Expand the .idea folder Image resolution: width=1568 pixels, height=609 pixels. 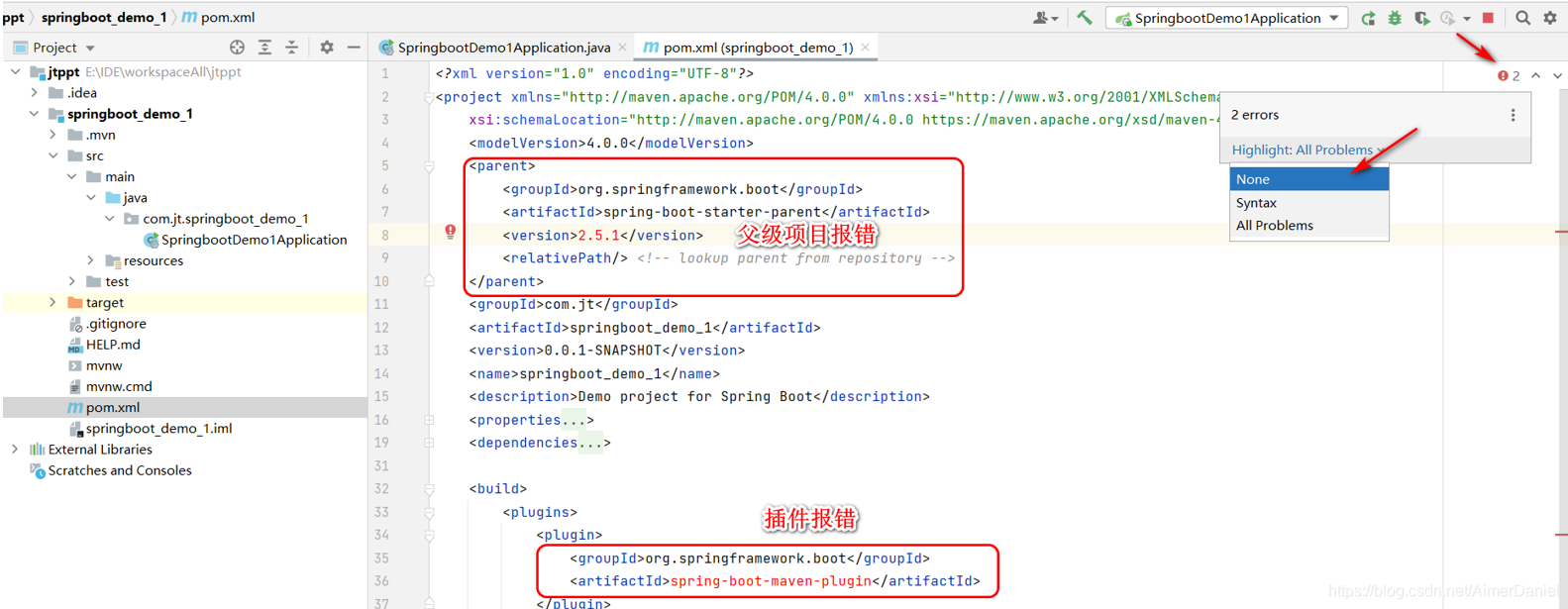pos(34,93)
